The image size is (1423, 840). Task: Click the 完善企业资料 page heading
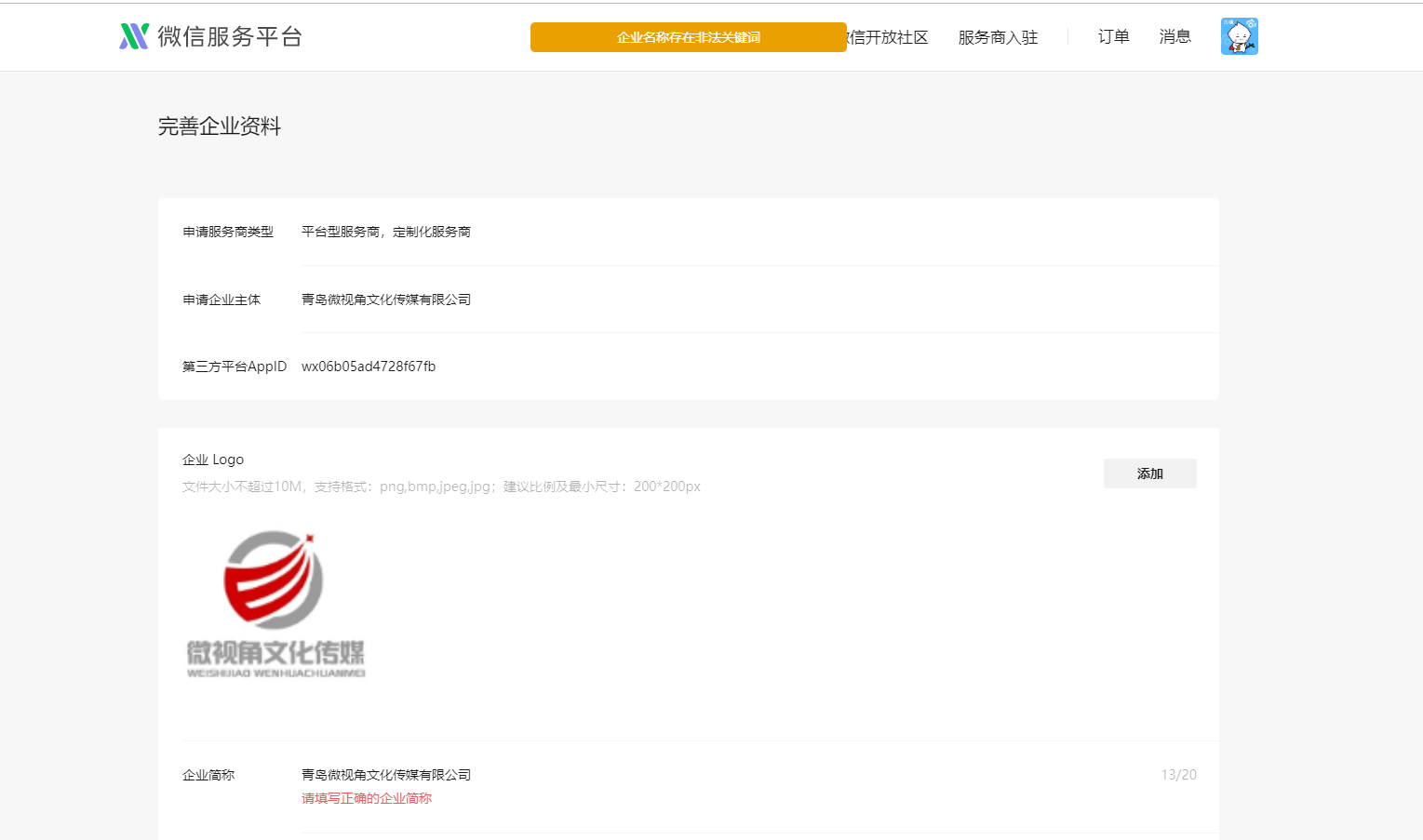(220, 127)
